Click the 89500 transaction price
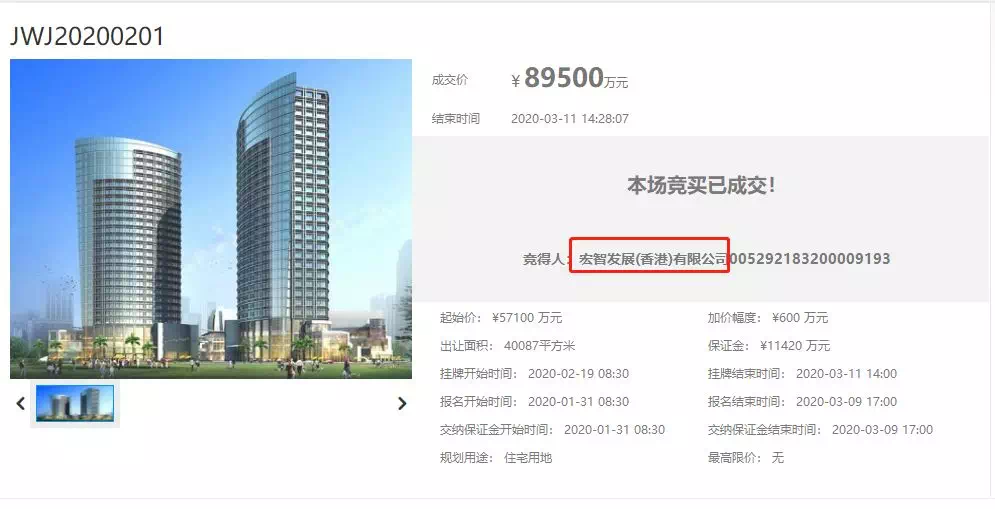 (563, 77)
